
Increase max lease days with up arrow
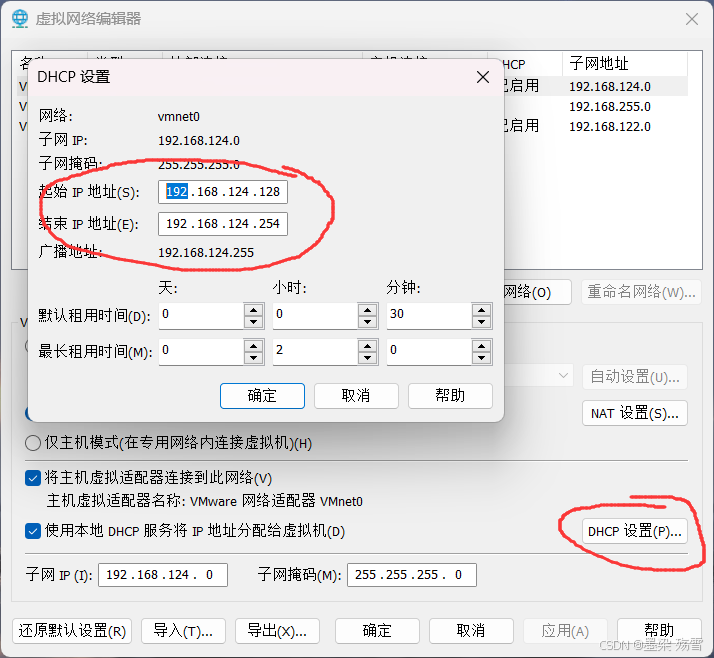[254, 346]
